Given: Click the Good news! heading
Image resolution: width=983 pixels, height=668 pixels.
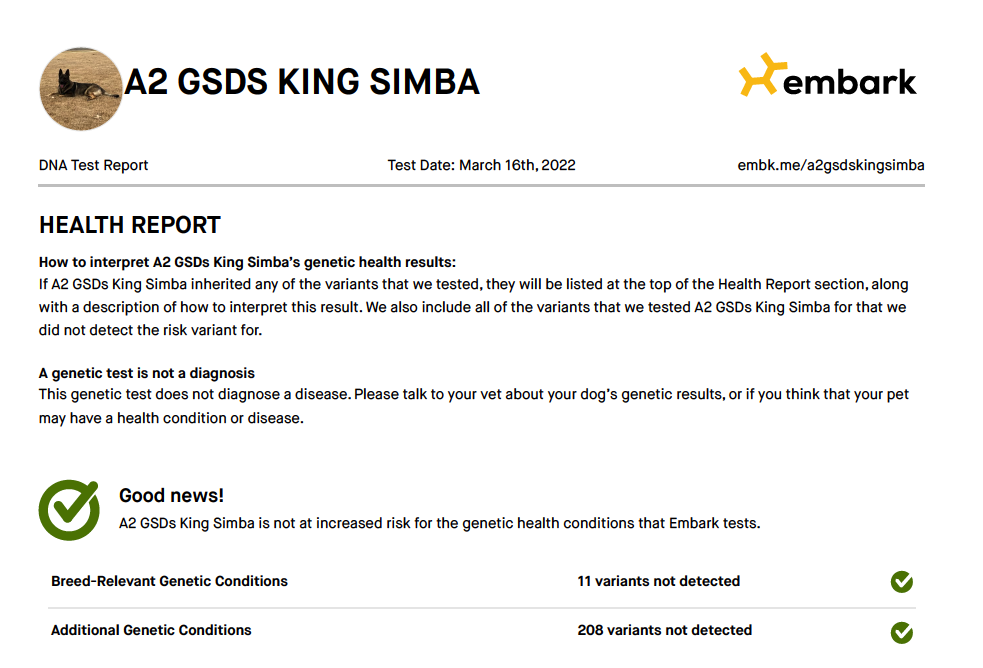Looking at the screenshot, I should pos(171,496).
